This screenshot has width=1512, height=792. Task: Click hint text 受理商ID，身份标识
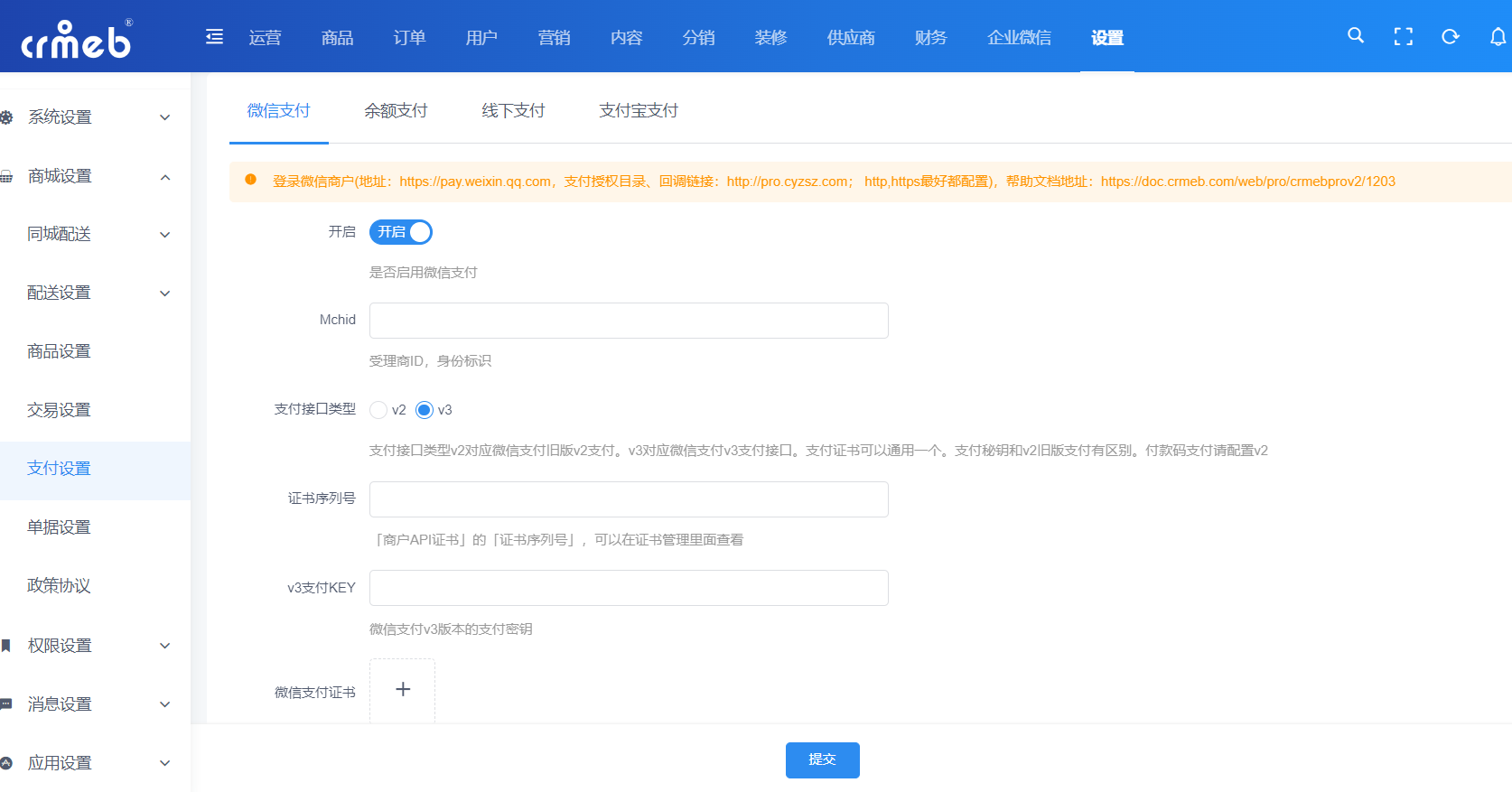click(x=430, y=361)
